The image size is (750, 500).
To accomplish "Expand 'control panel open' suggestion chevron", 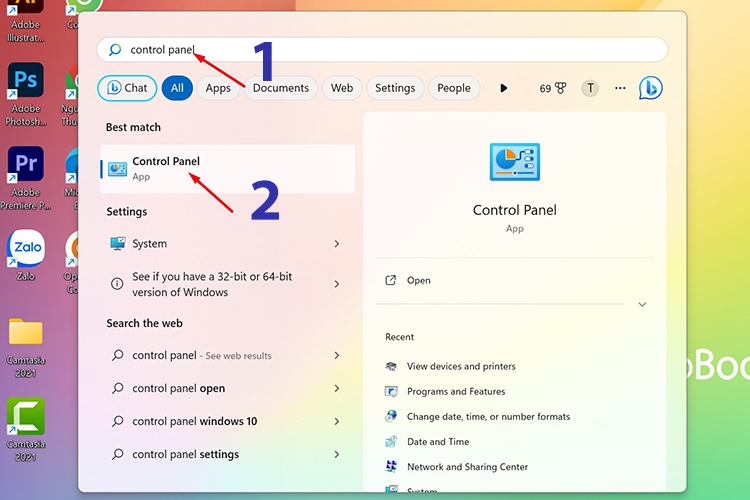I will coord(337,389).
